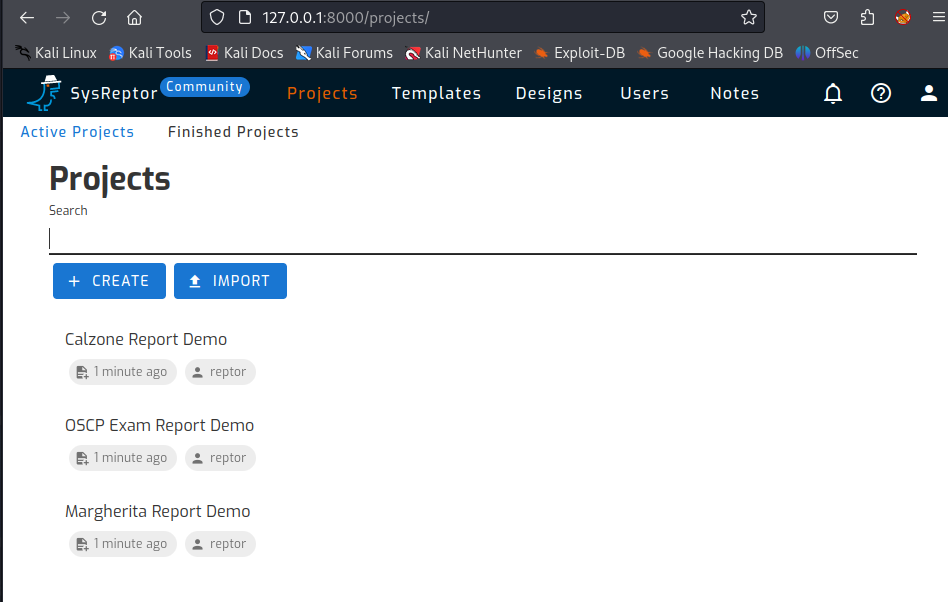Open the Calzone Report Demo project
This screenshot has height=602, width=948.
click(145, 339)
